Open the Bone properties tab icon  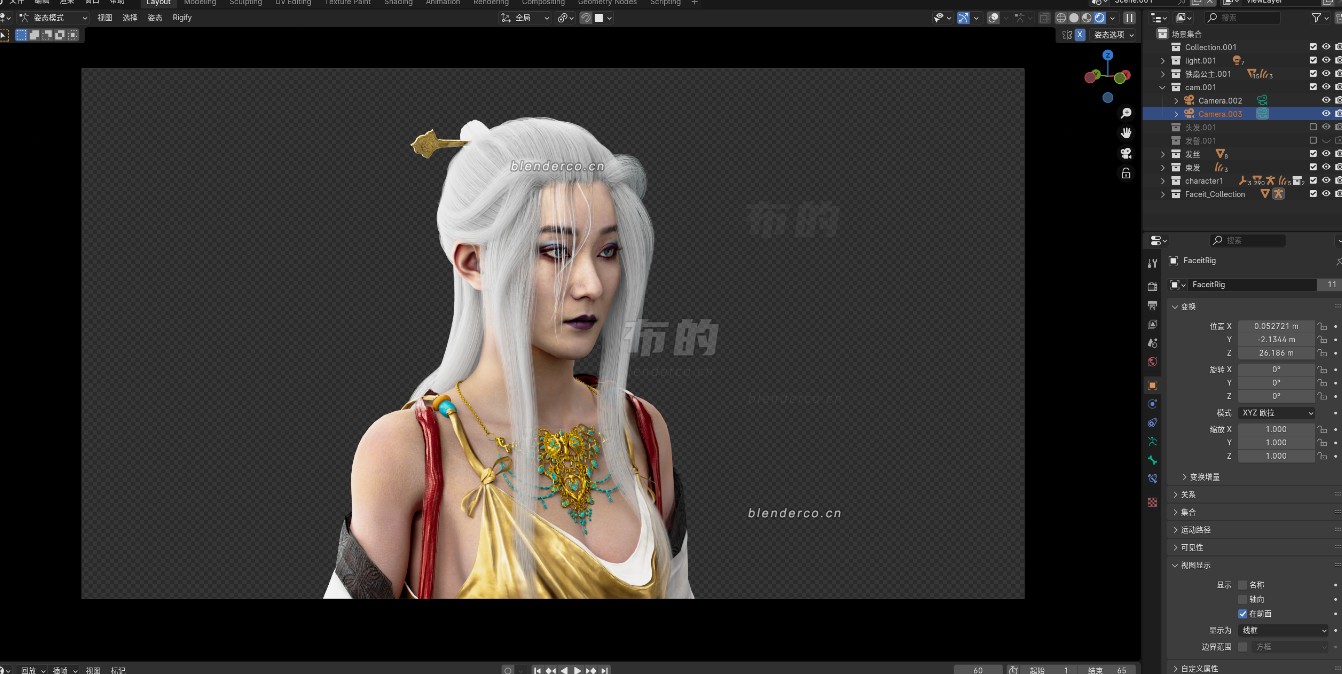pyautogui.click(x=1152, y=460)
